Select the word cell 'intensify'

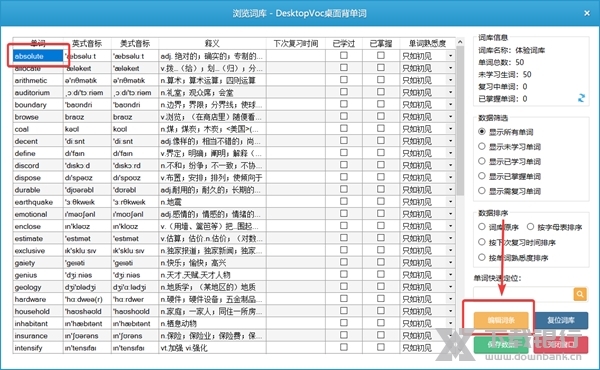(x=38, y=348)
